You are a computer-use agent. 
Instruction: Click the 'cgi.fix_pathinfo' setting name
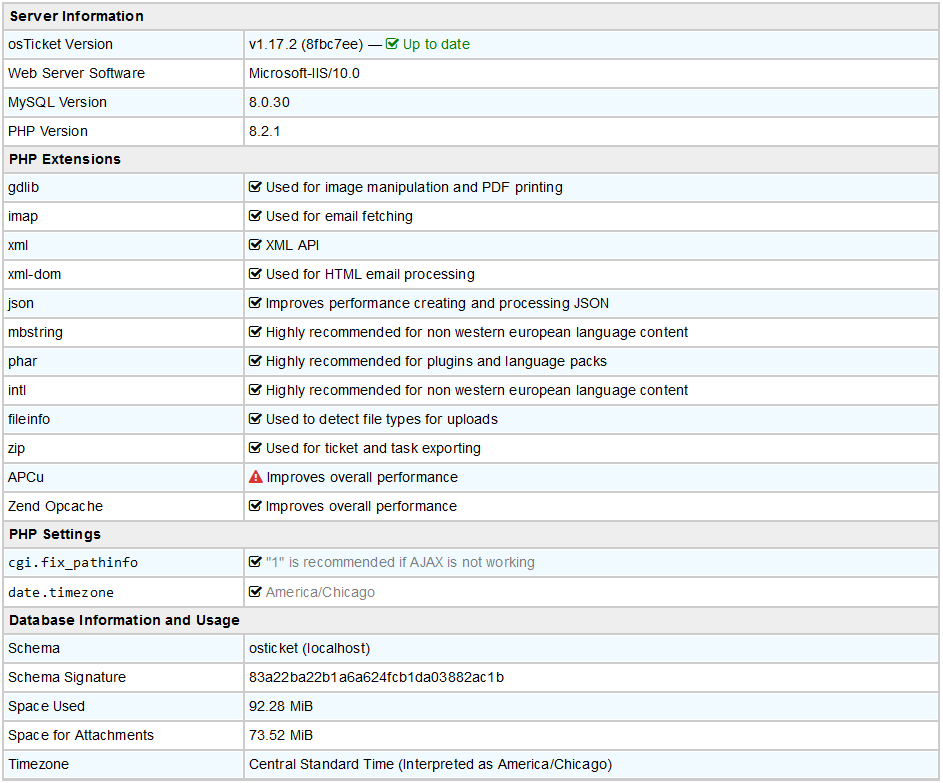[73, 563]
